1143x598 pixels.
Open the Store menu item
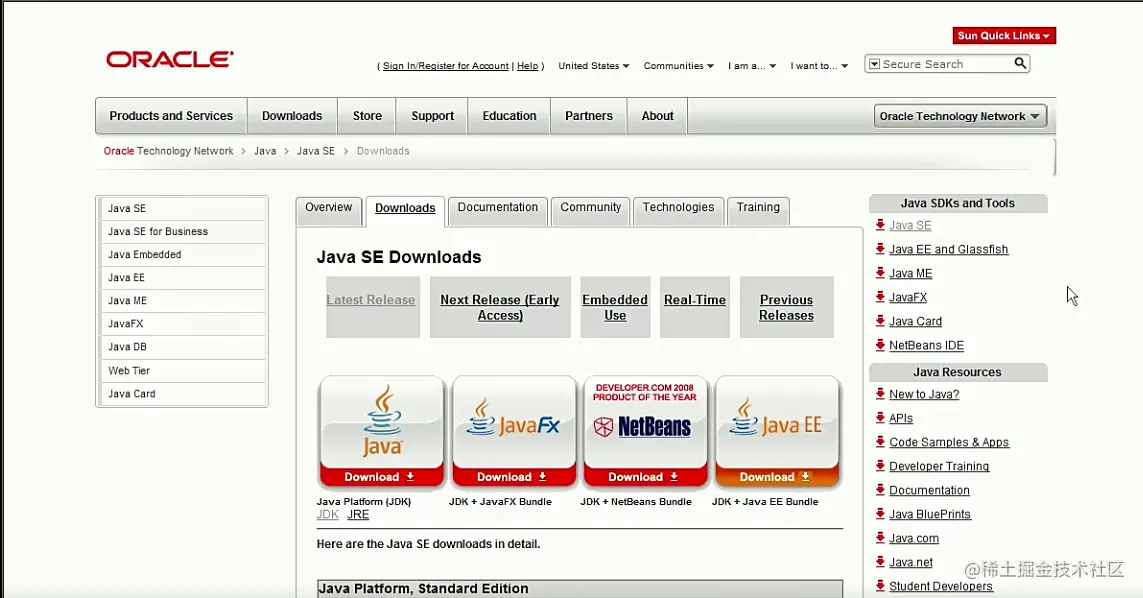click(367, 116)
